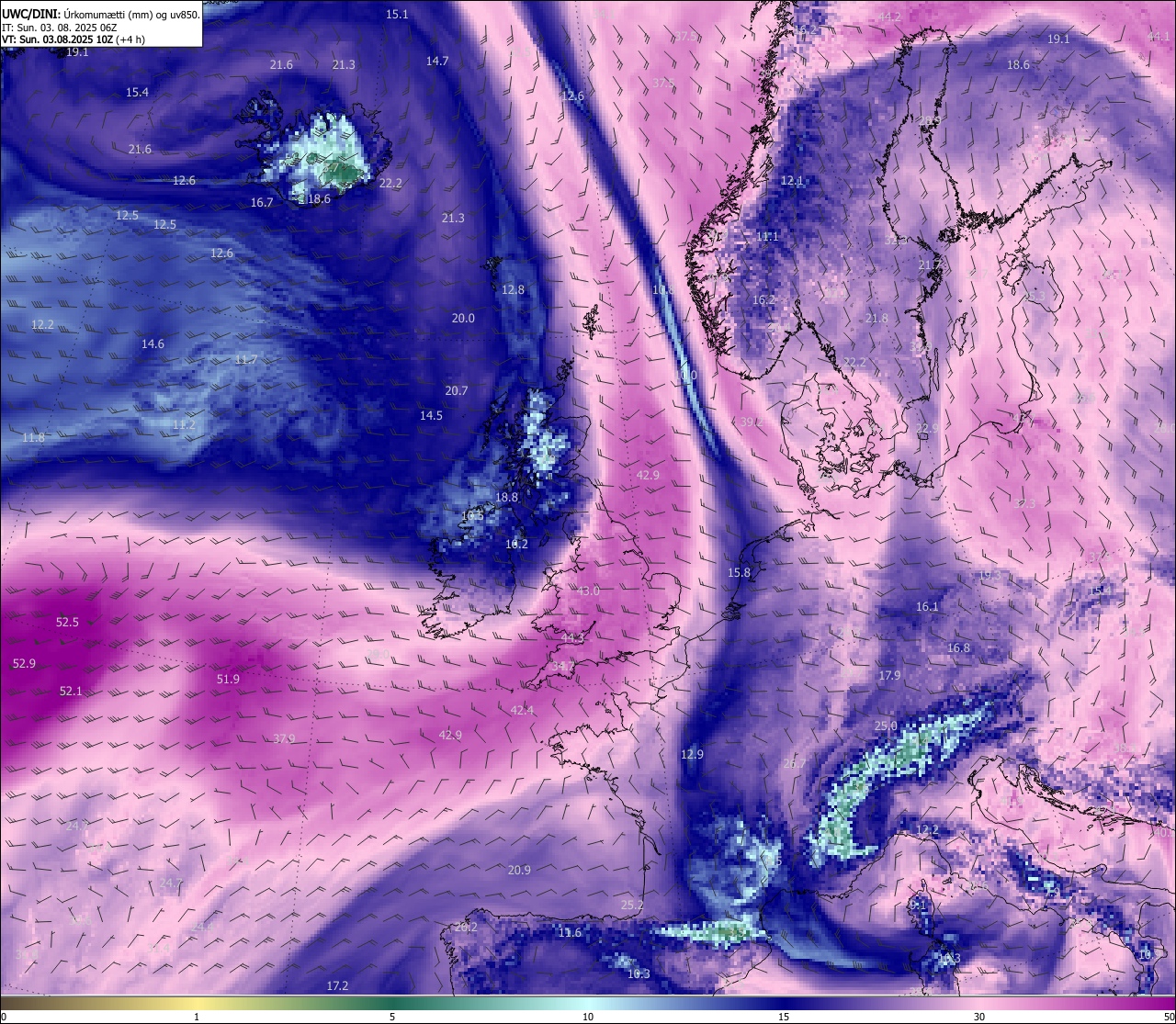Click the 16.8 value on the map
Screen dimensions: 1176x1024
[x=958, y=647]
